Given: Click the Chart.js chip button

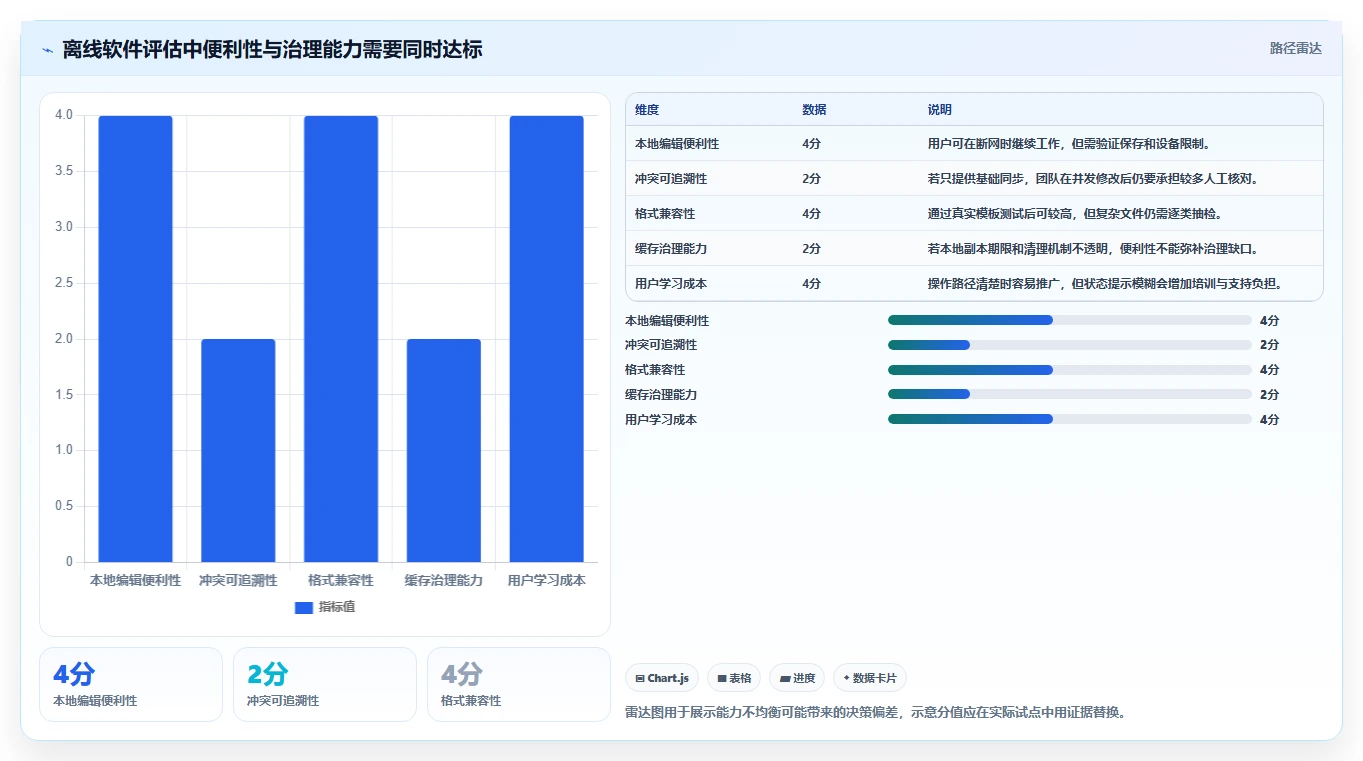Looking at the screenshot, I should coord(662,678).
